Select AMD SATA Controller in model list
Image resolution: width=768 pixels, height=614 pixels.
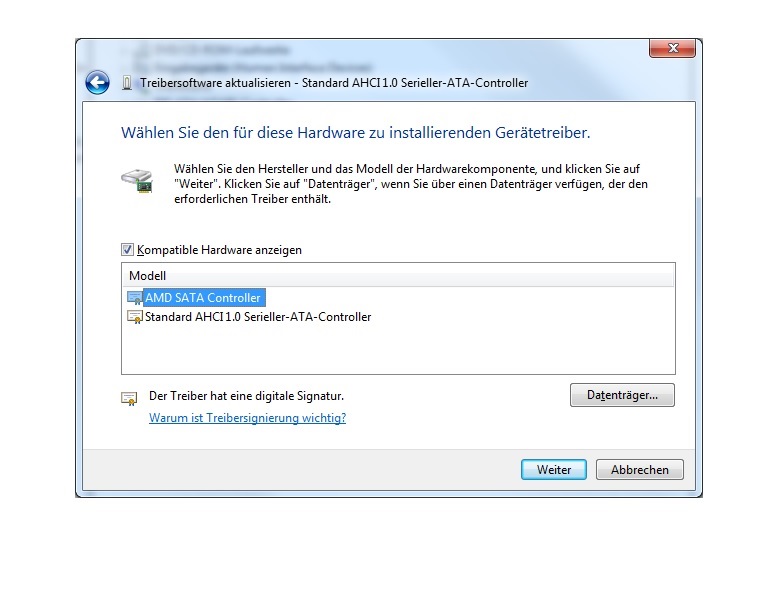tap(203, 298)
